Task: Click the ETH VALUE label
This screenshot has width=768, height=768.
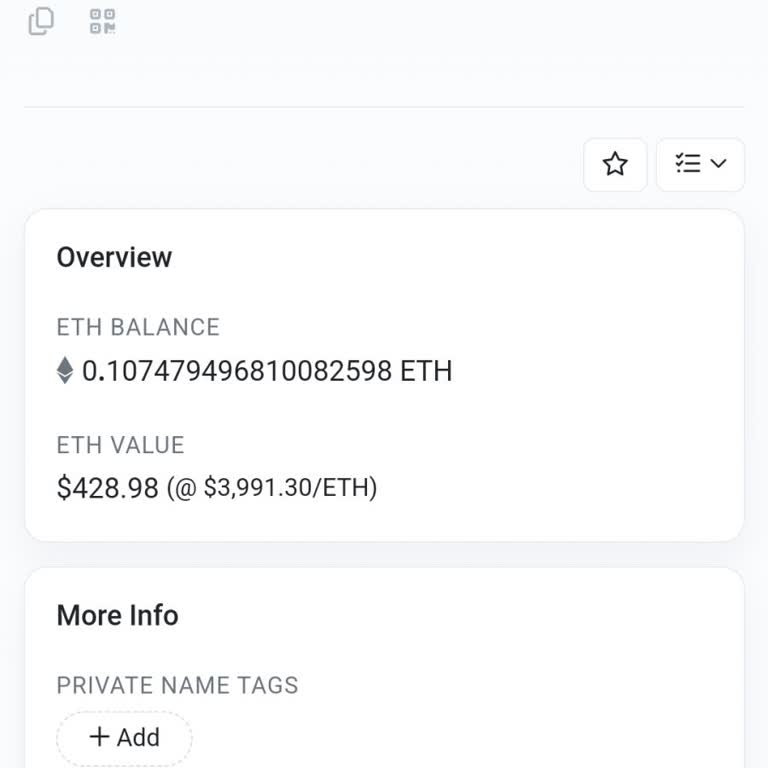Action: (x=120, y=445)
